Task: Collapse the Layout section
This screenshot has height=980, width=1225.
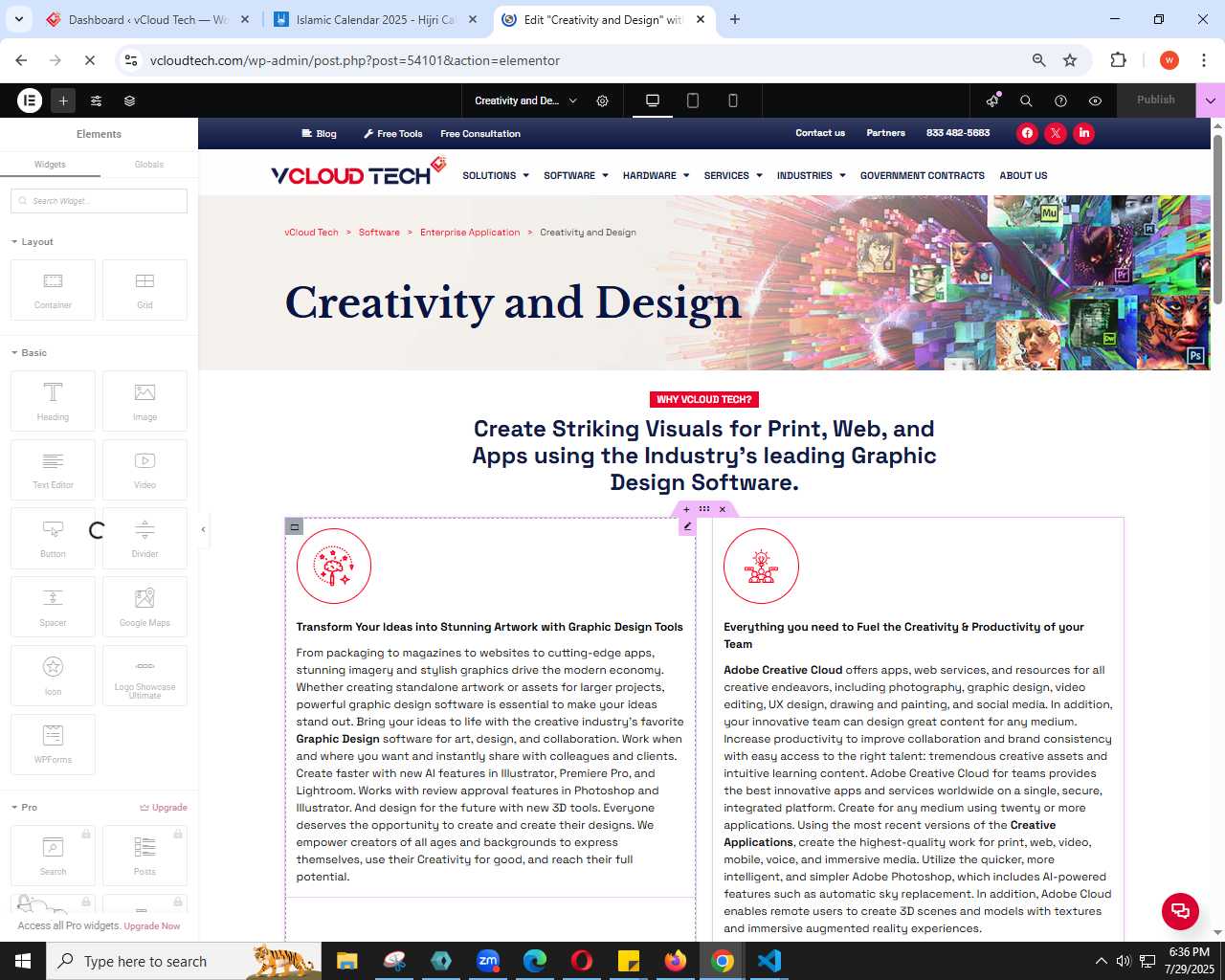Action: pyautogui.click(x=32, y=242)
